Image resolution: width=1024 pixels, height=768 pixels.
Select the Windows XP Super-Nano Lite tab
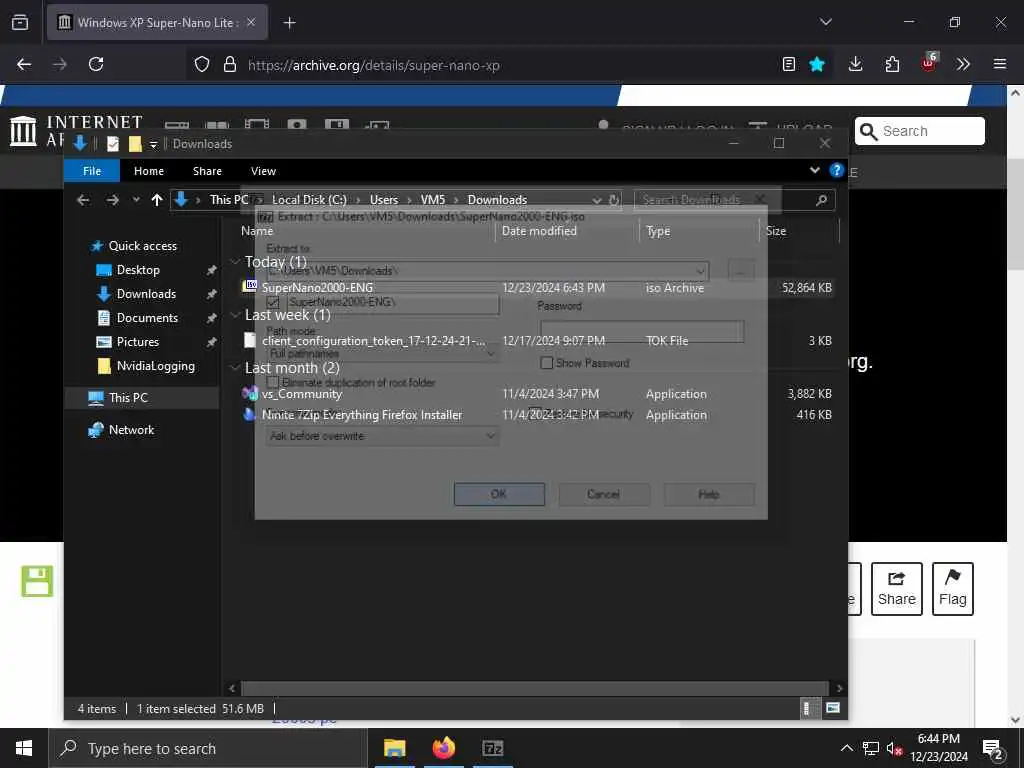coord(157,23)
